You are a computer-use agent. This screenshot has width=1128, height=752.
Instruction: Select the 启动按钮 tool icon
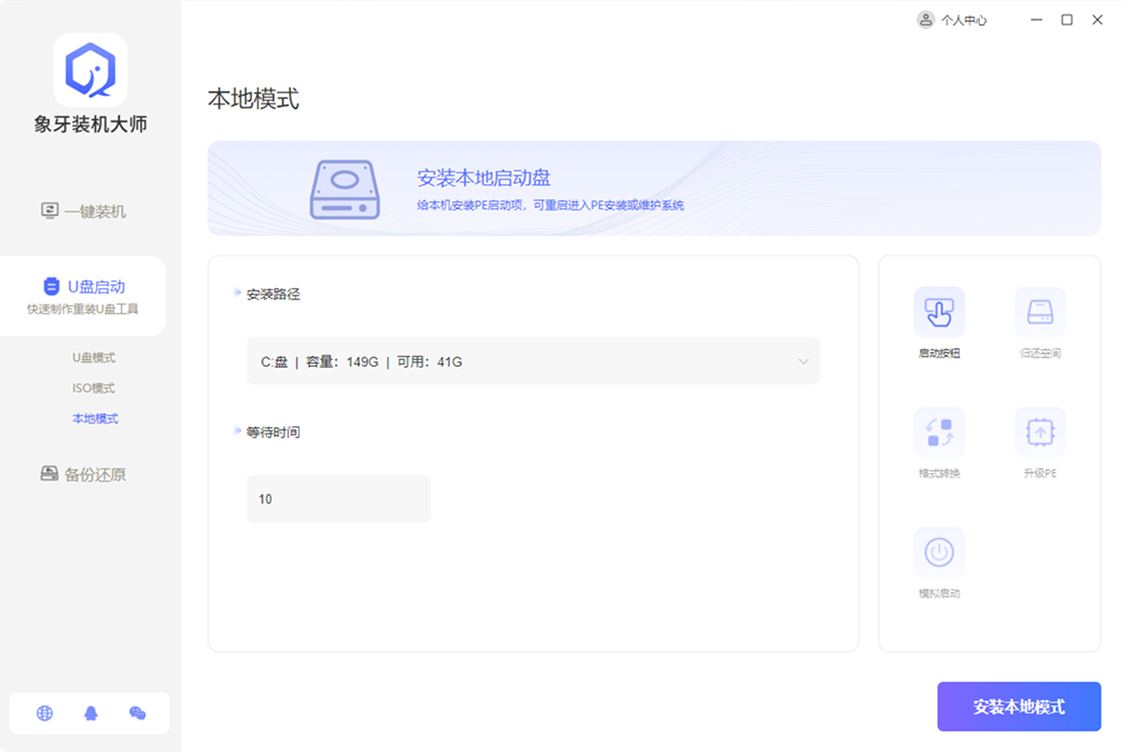pos(938,313)
